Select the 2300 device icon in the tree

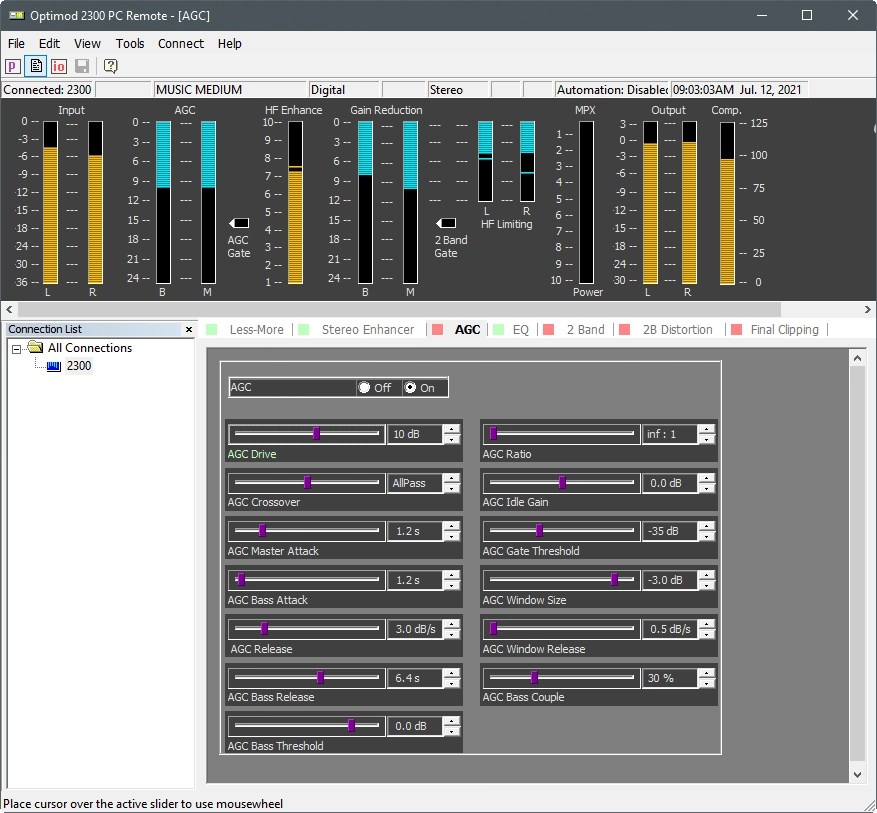[54, 366]
